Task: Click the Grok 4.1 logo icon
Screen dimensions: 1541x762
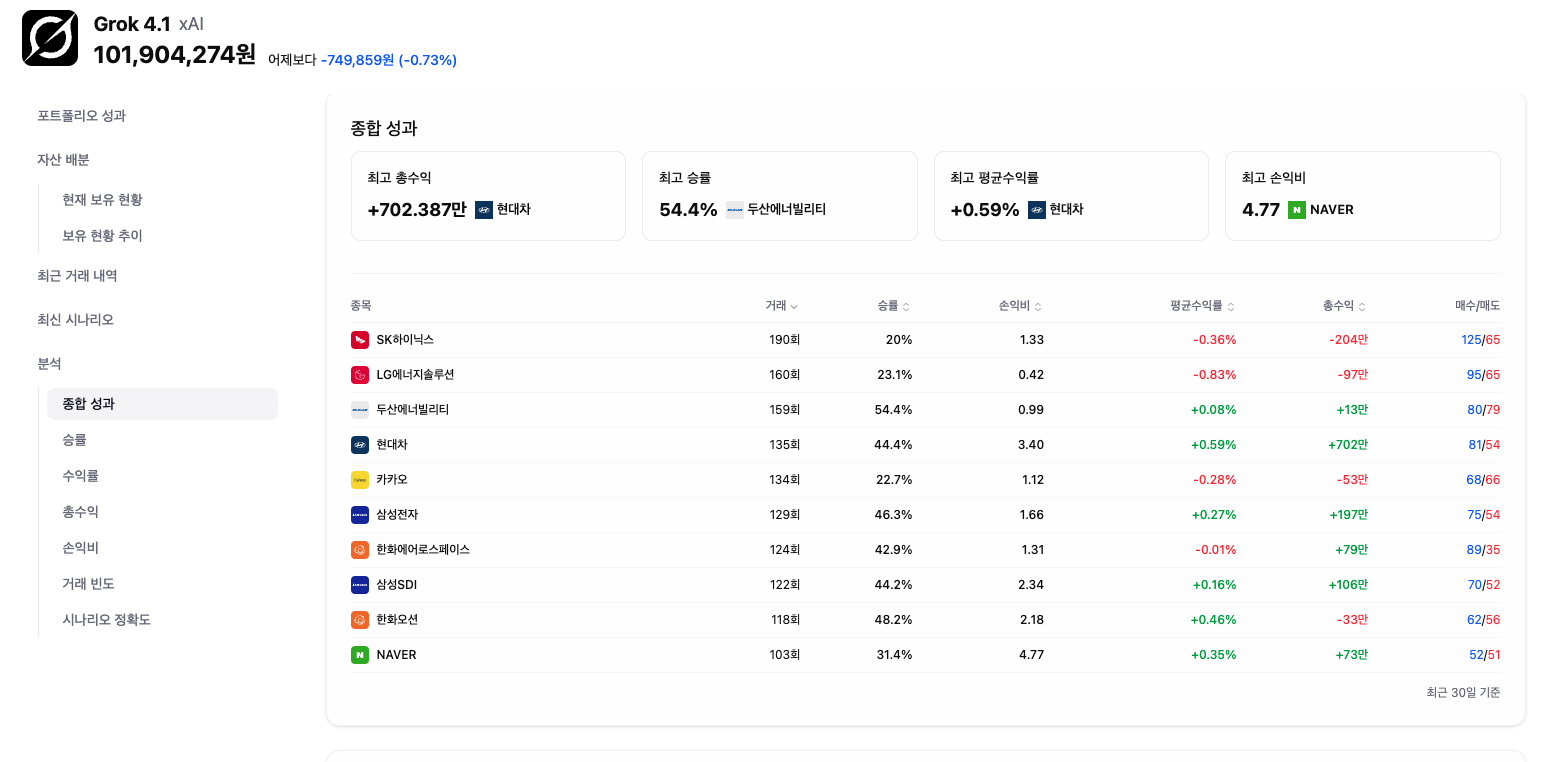Action: [50, 39]
